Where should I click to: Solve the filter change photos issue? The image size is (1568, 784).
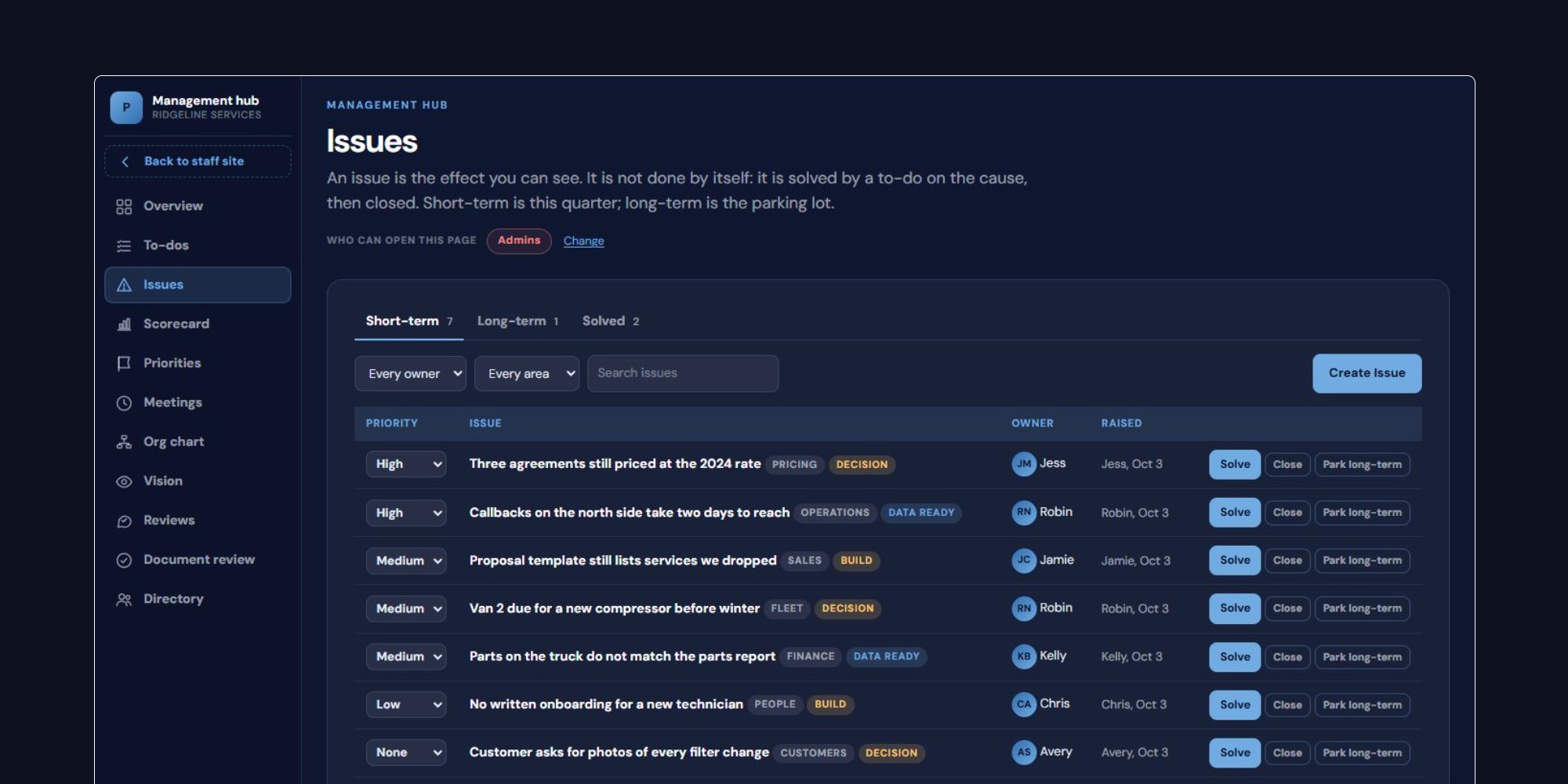point(1235,753)
